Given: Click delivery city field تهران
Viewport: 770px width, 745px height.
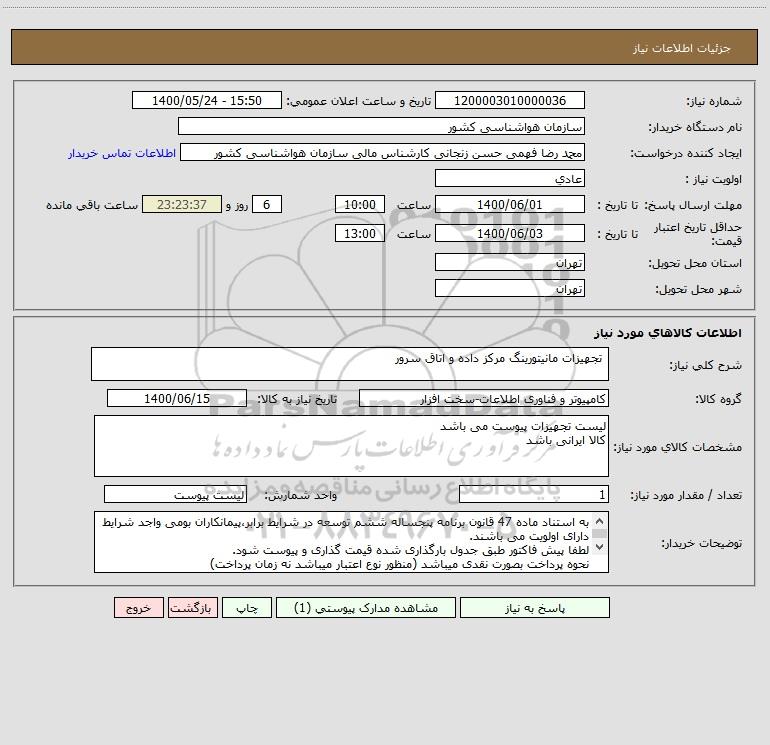Looking at the screenshot, I should 510,288.
